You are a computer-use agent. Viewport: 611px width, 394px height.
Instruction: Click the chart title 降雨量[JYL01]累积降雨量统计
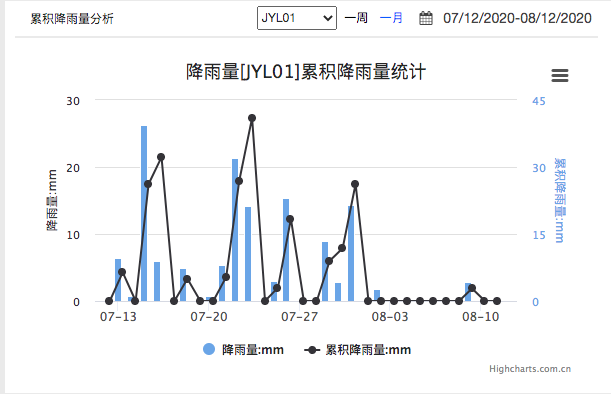(306, 72)
